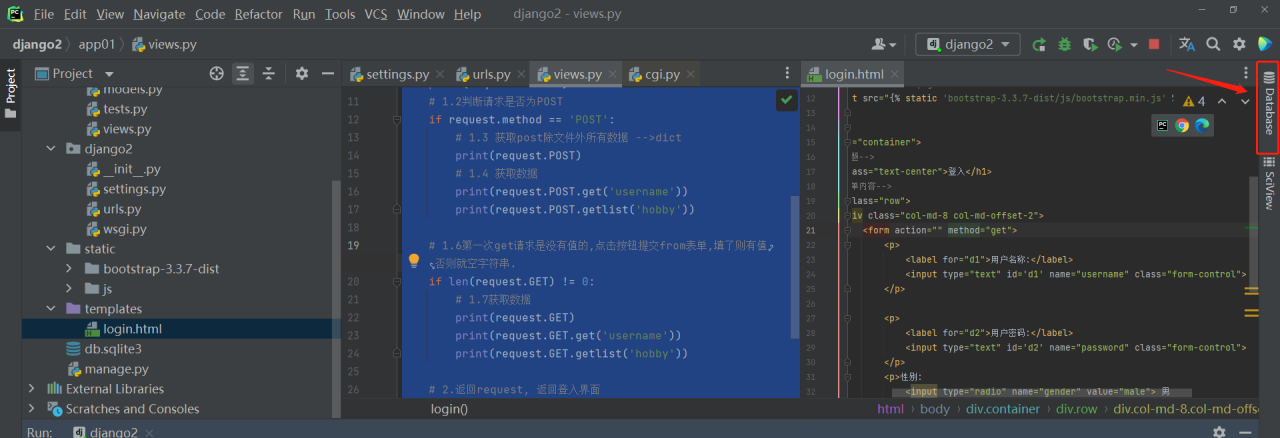1280x438 pixels.
Task: Stop the running process with red square
Action: pyautogui.click(x=1154, y=44)
